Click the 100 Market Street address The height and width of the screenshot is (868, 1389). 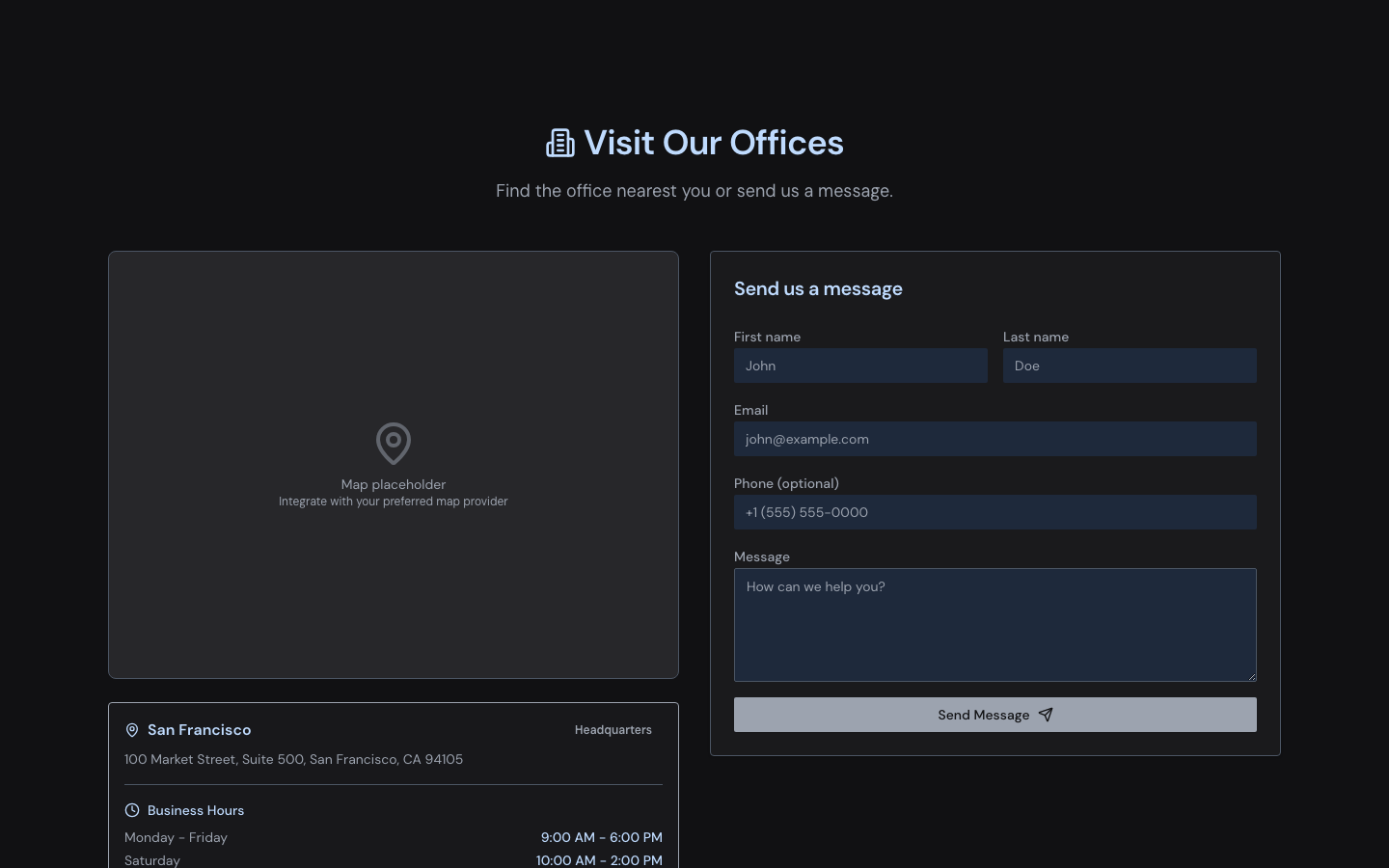click(x=293, y=759)
